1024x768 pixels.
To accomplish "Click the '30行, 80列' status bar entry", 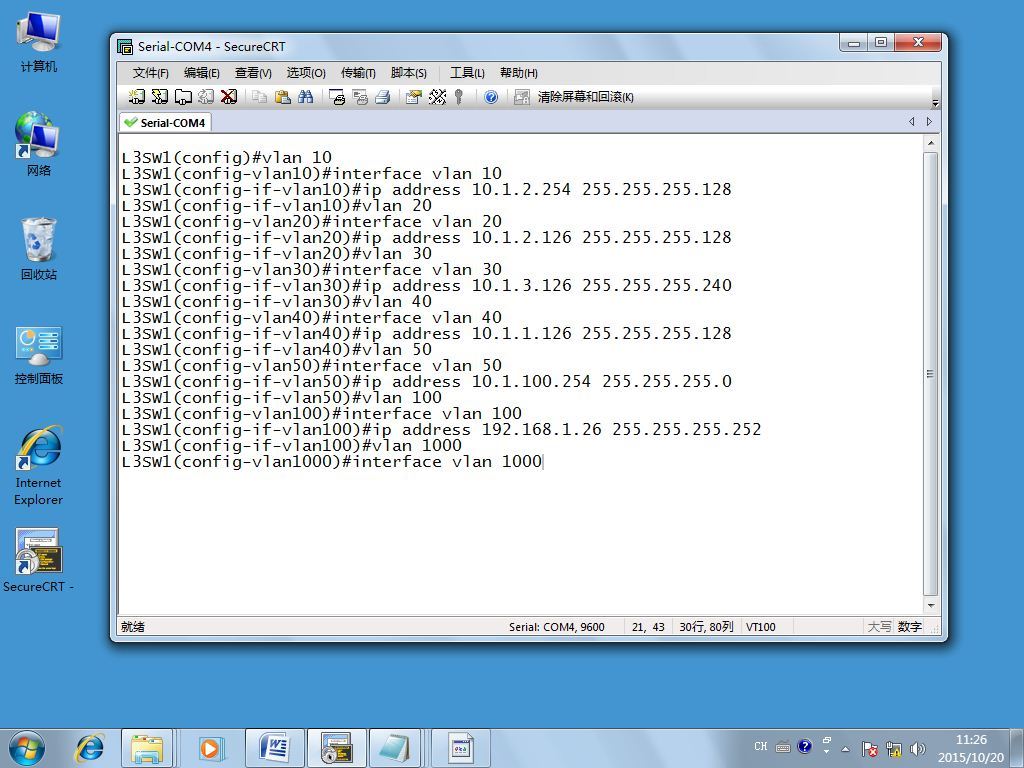I will pyautogui.click(x=706, y=627).
